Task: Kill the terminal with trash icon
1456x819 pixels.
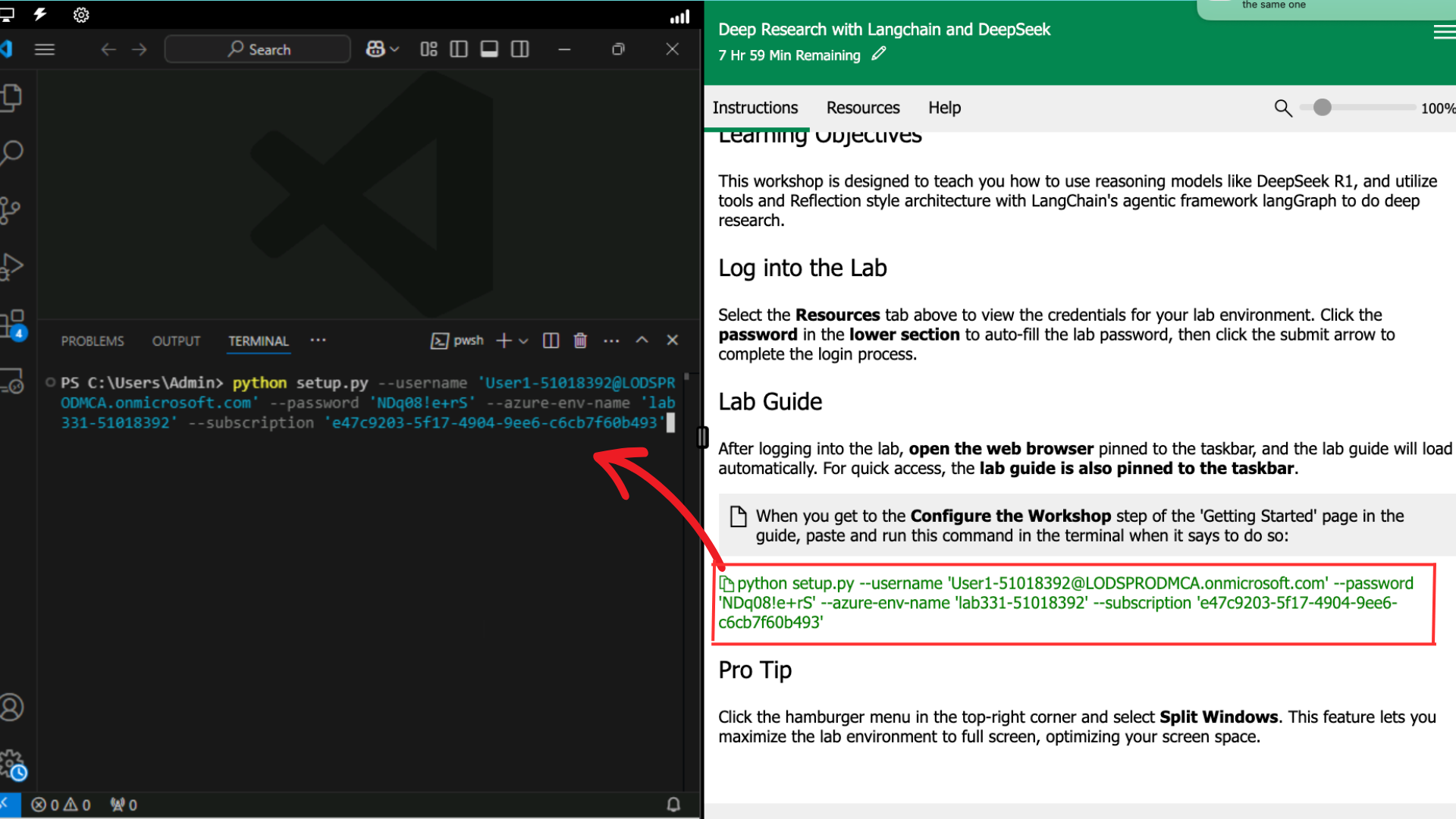Action: (580, 340)
